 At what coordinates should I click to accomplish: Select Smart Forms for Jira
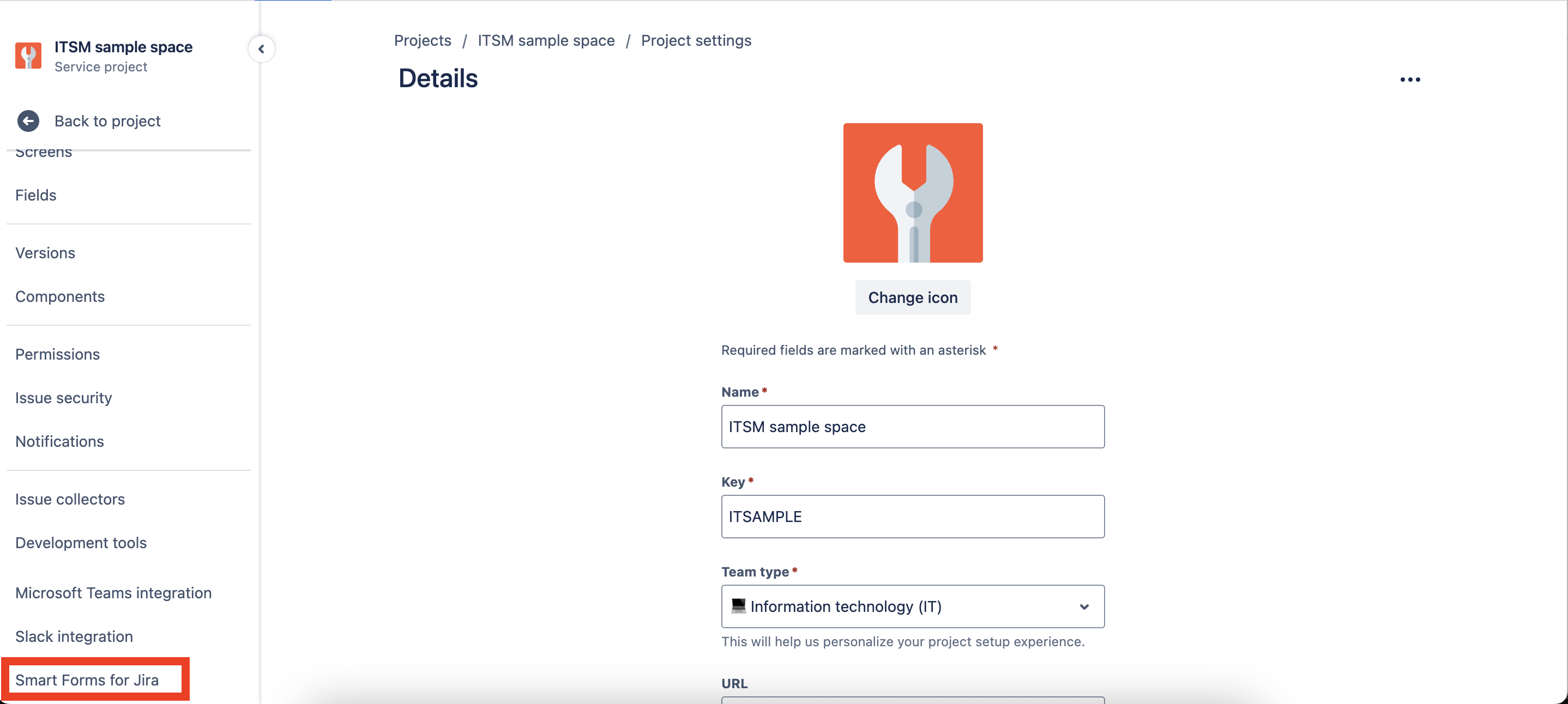point(87,679)
